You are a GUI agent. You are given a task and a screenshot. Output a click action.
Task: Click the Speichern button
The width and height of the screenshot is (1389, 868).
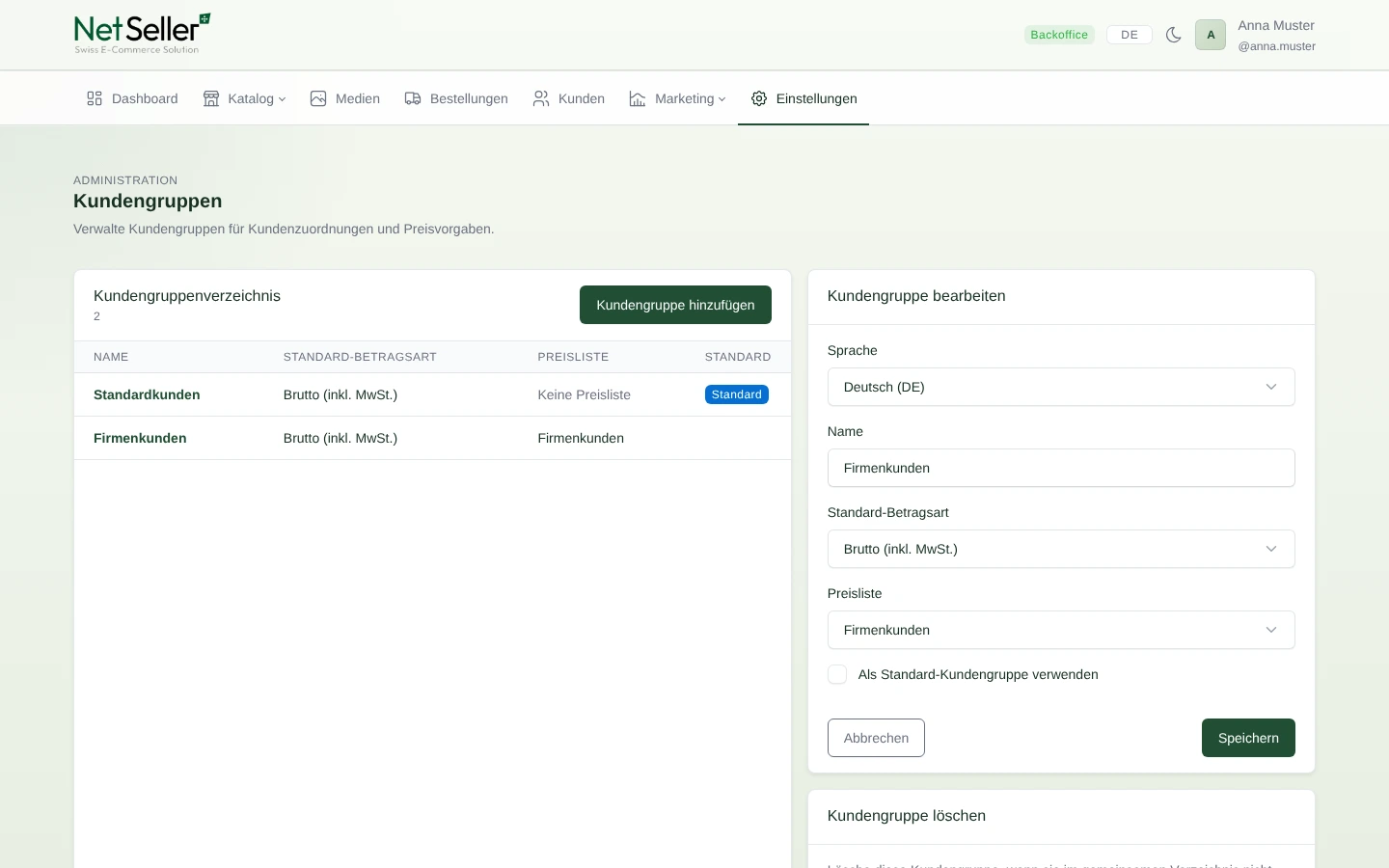point(1248,738)
